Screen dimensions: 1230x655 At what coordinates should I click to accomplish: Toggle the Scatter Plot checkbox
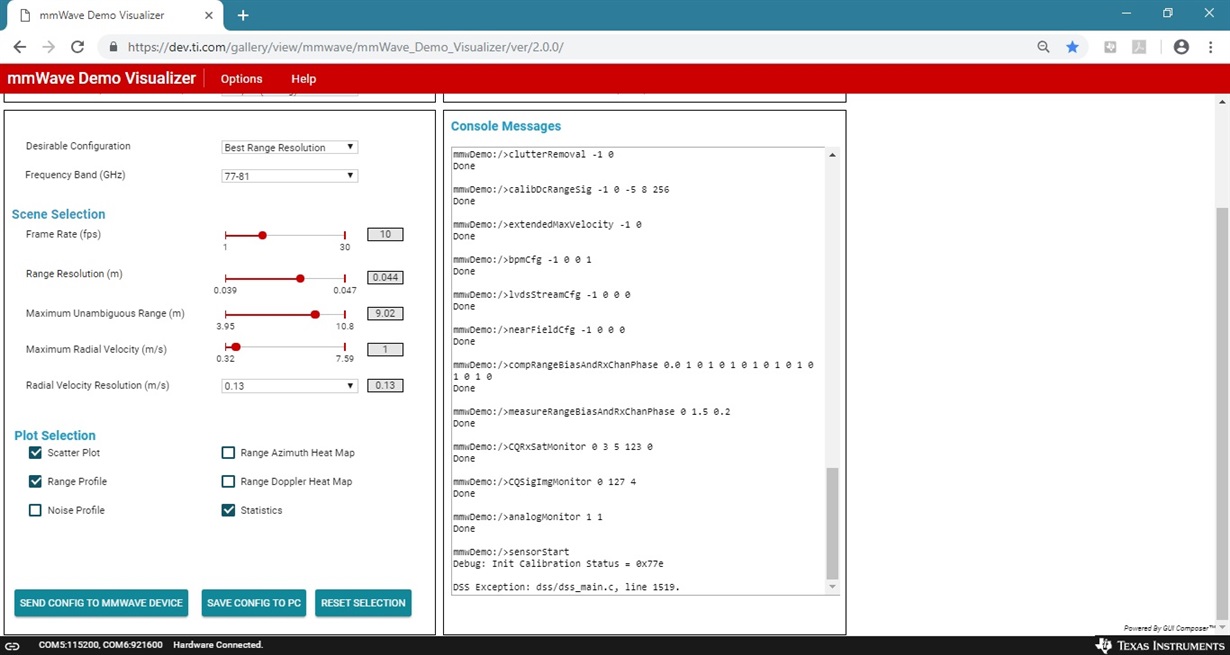click(35, 453)
